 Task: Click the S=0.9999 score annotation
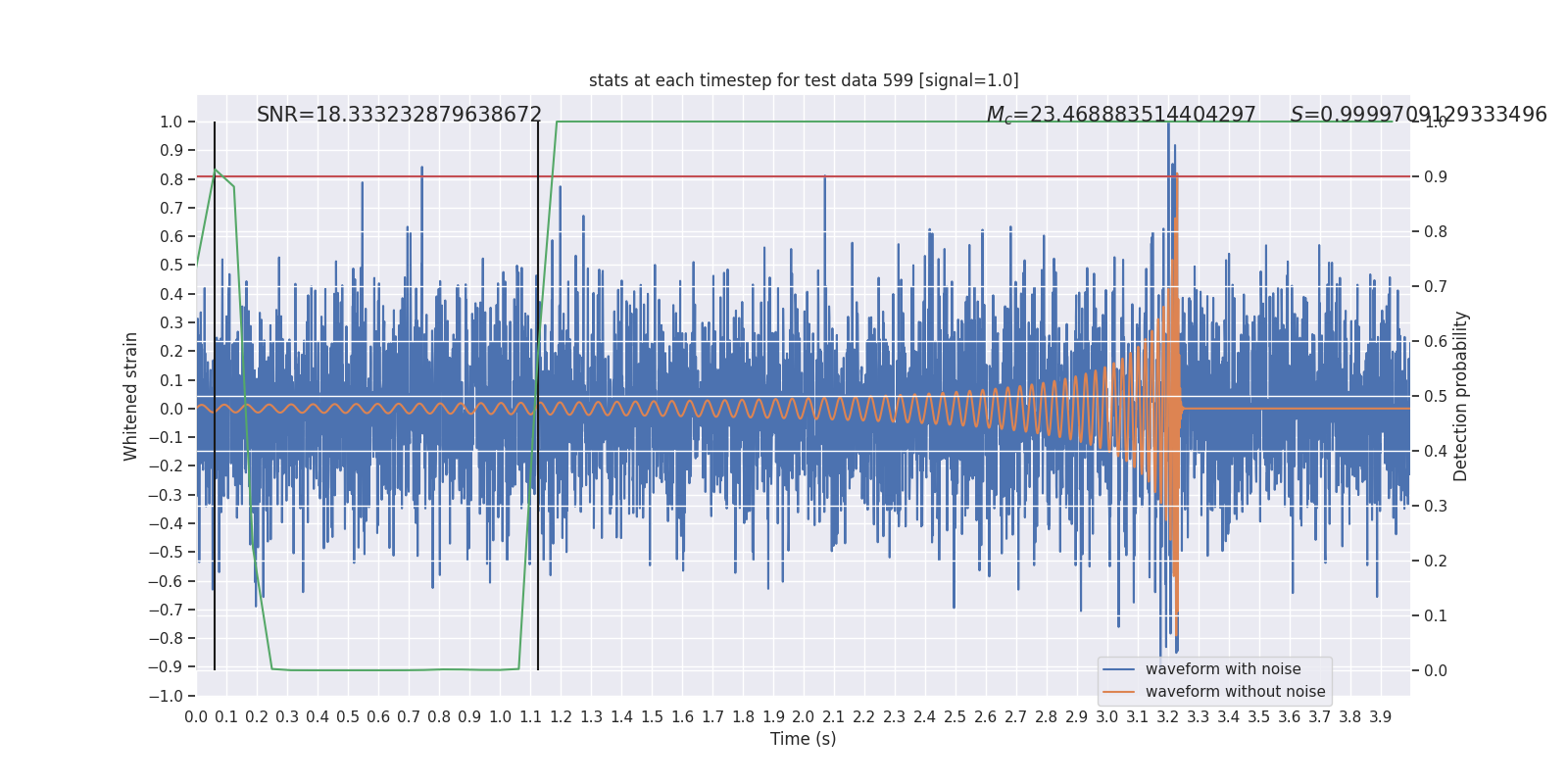1418,115
